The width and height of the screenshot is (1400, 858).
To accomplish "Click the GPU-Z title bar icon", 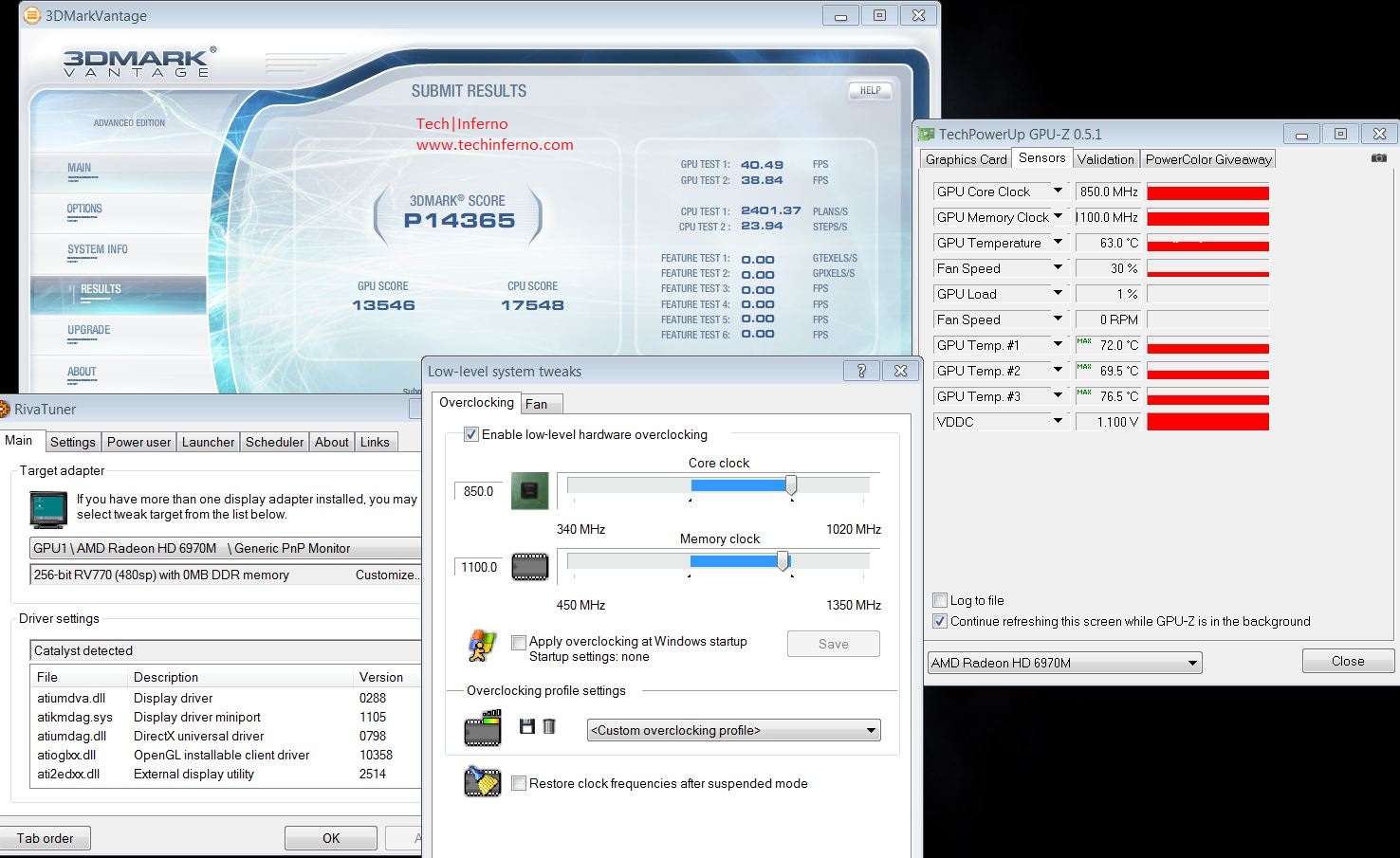I will [927, 134].
